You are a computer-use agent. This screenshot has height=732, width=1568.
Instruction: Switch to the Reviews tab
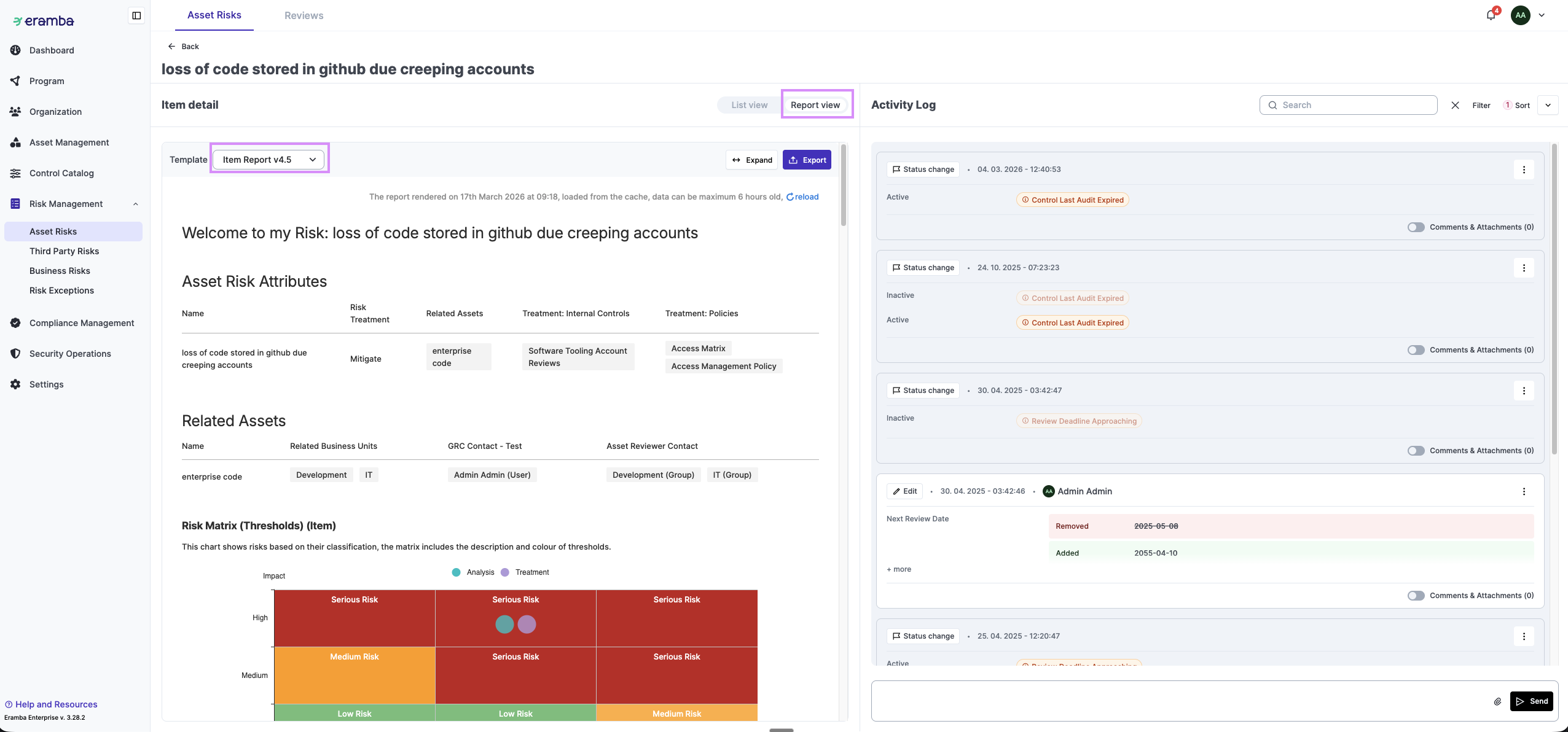pos(304,15)
